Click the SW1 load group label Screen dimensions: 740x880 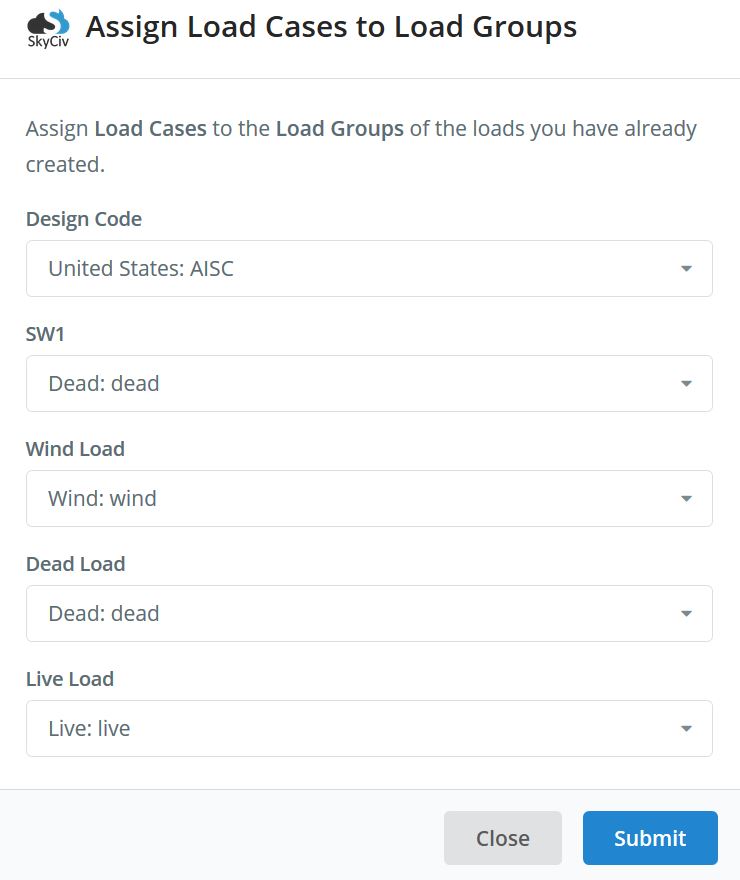45,334
